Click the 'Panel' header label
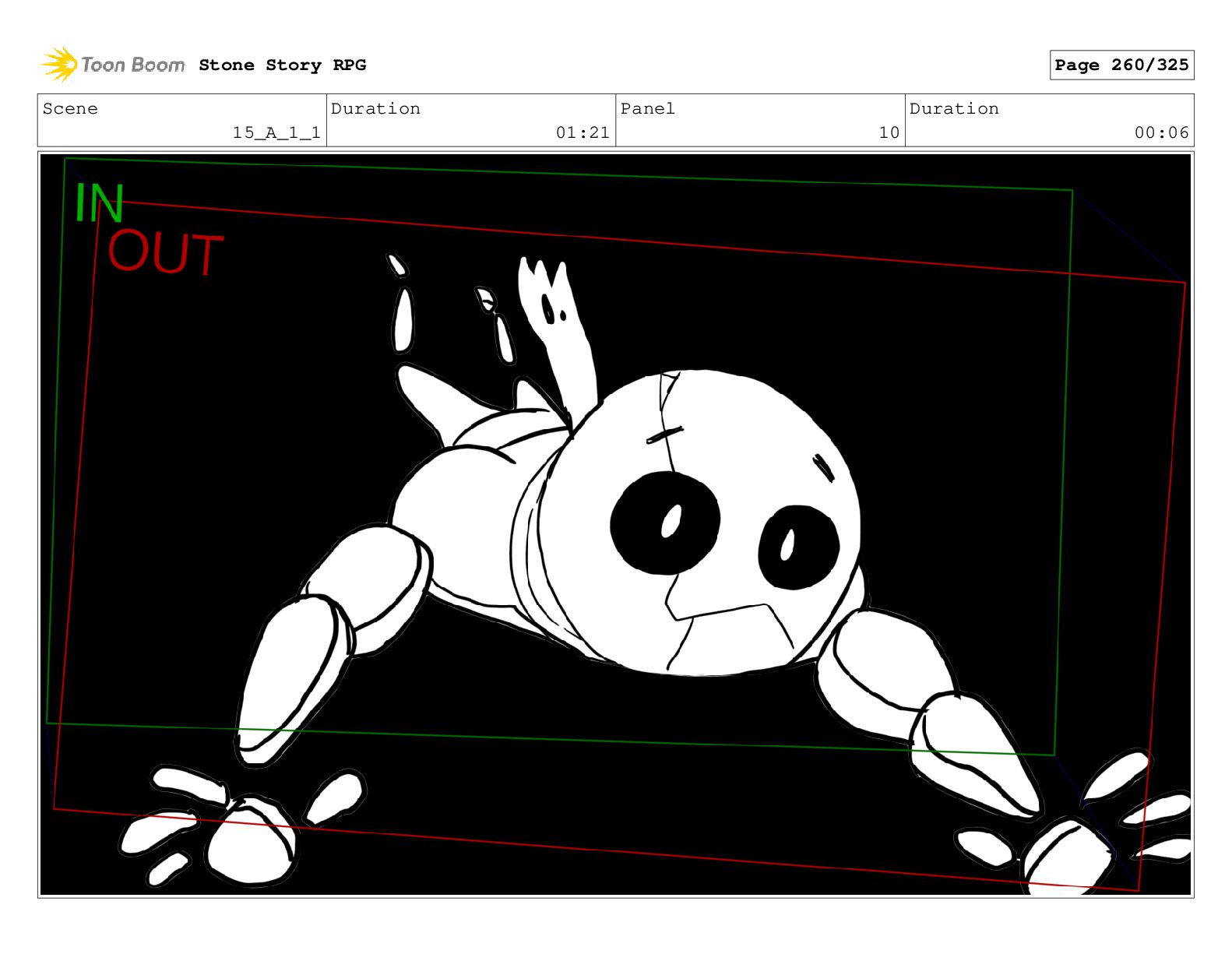 coord(647,109)
